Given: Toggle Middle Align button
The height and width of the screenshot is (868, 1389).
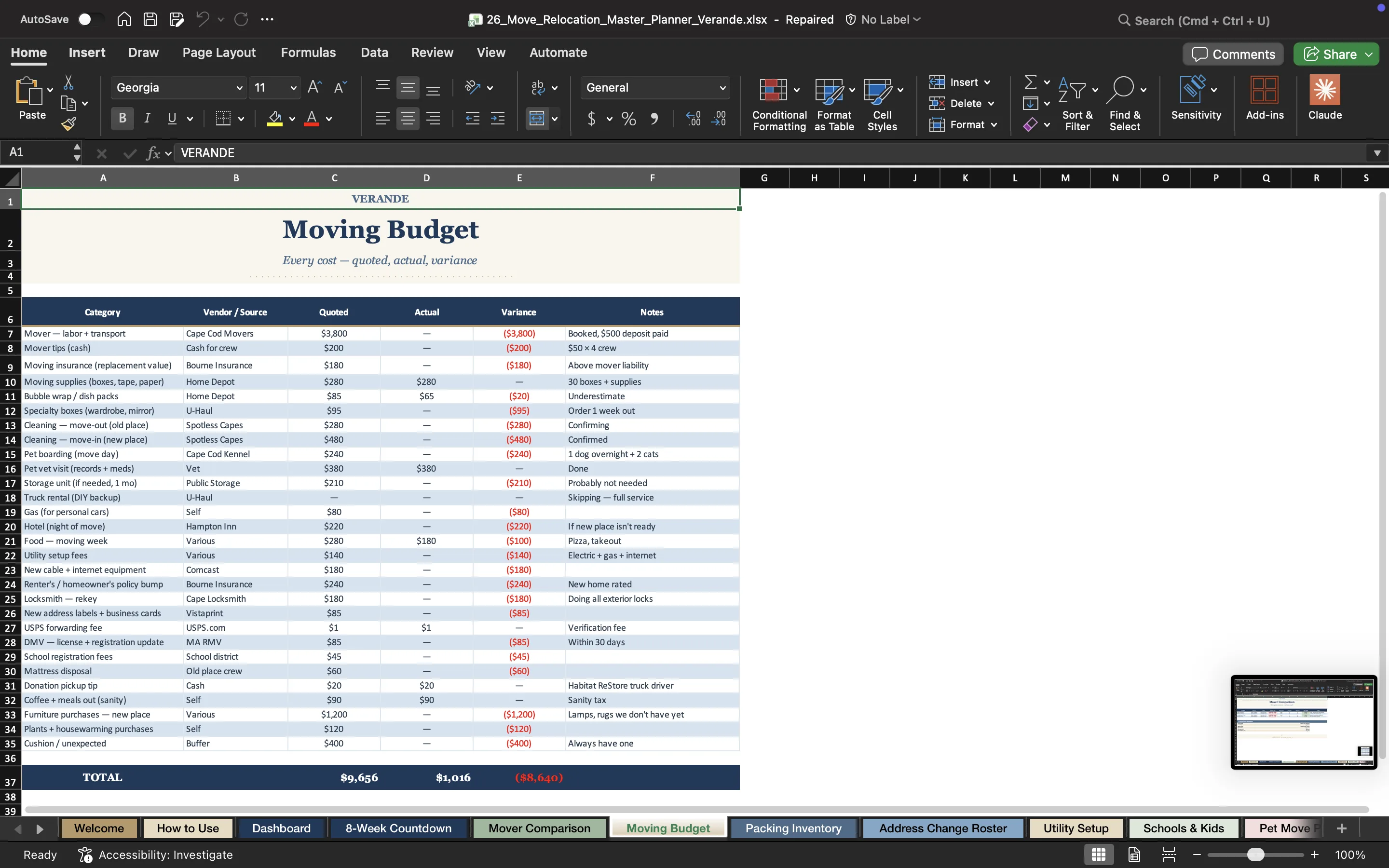Looking at the screenshot, I should [x=408, y=87].
